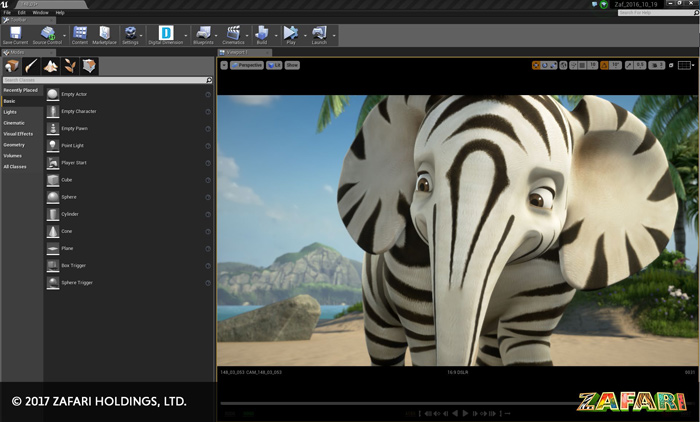Select the Lights category
The width and height of the screenshot is (700, 422).
tap(10, 112)
